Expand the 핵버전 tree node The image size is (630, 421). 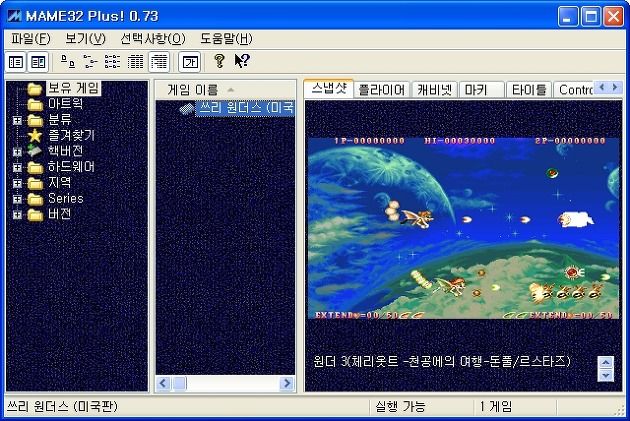pos(17,152)
